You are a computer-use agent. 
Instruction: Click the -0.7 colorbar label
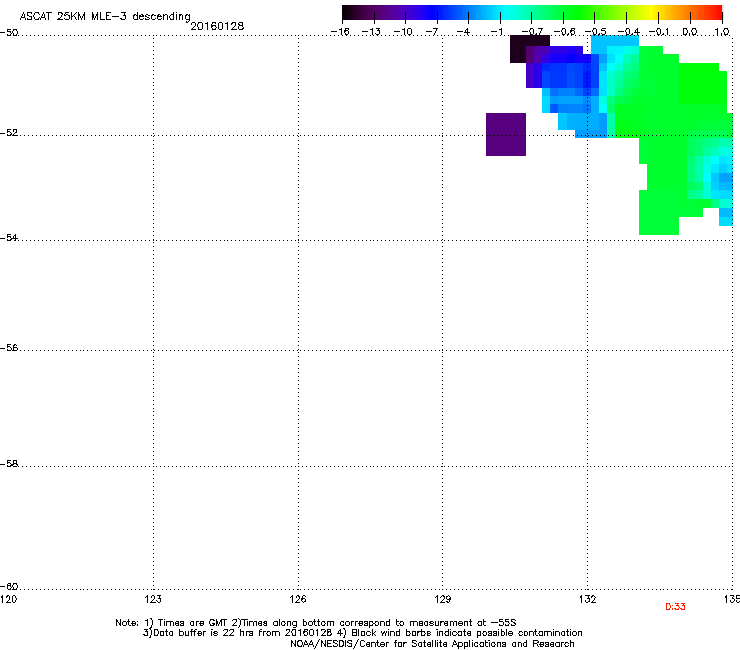[x=532, y=32]
